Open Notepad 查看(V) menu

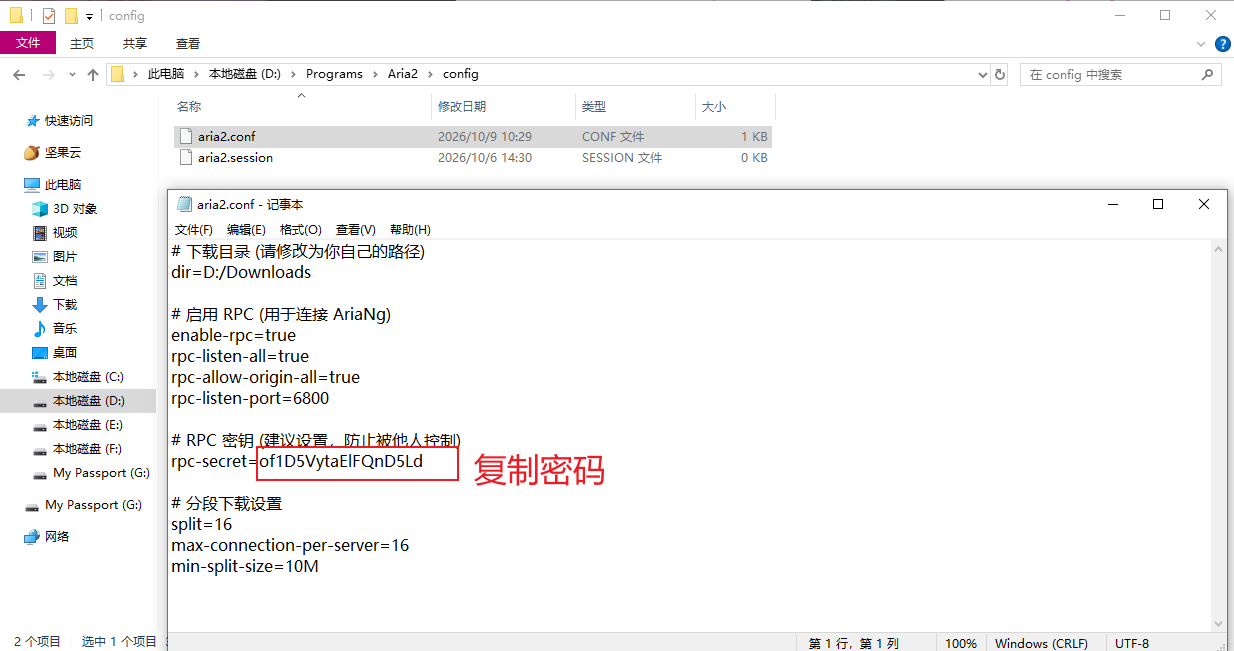[356, 230]
